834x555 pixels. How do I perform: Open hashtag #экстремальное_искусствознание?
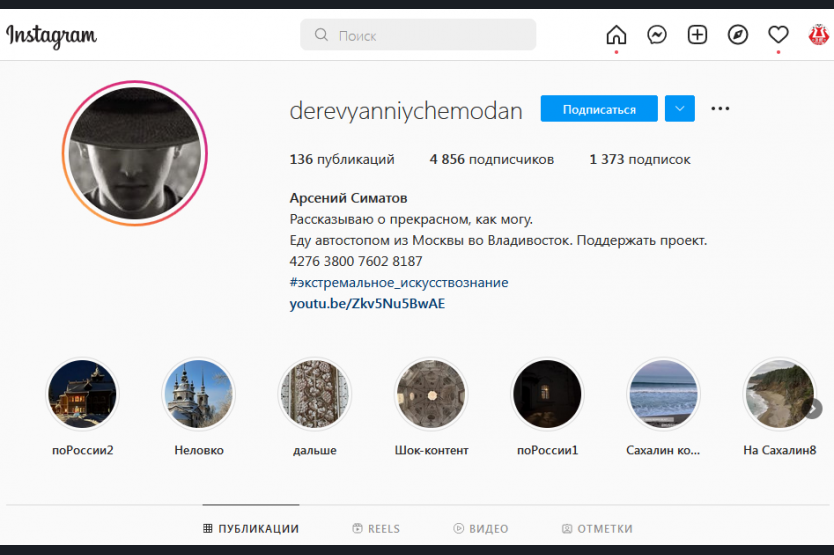(399, 283)
